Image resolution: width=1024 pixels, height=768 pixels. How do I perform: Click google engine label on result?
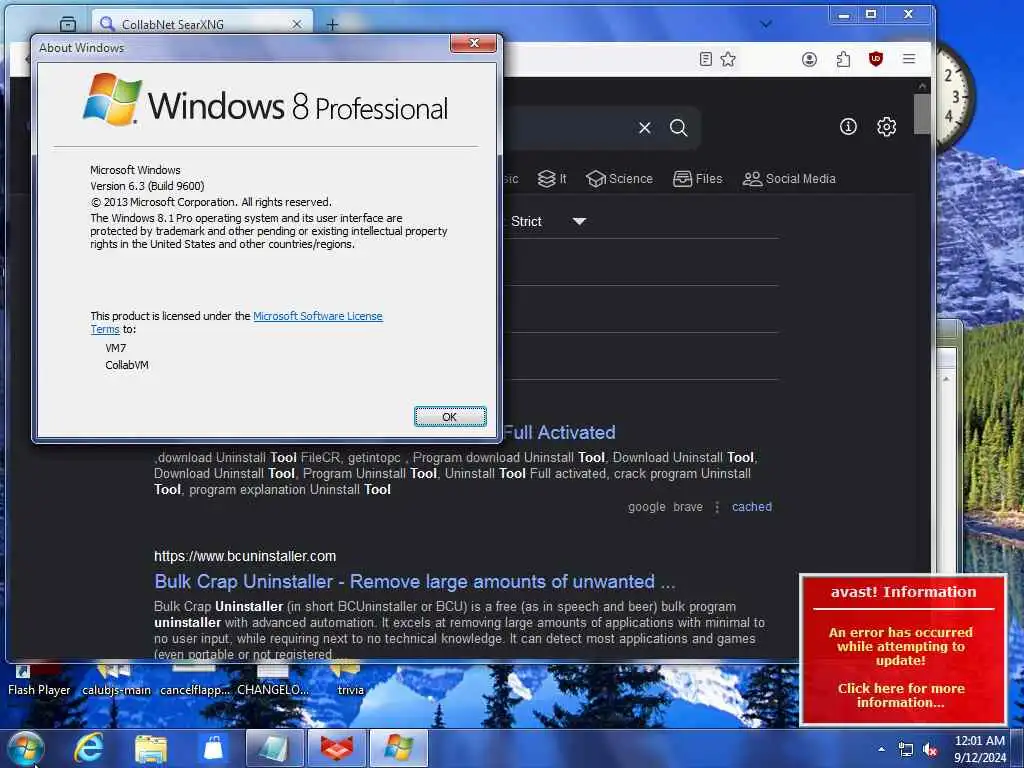point(647,507)
